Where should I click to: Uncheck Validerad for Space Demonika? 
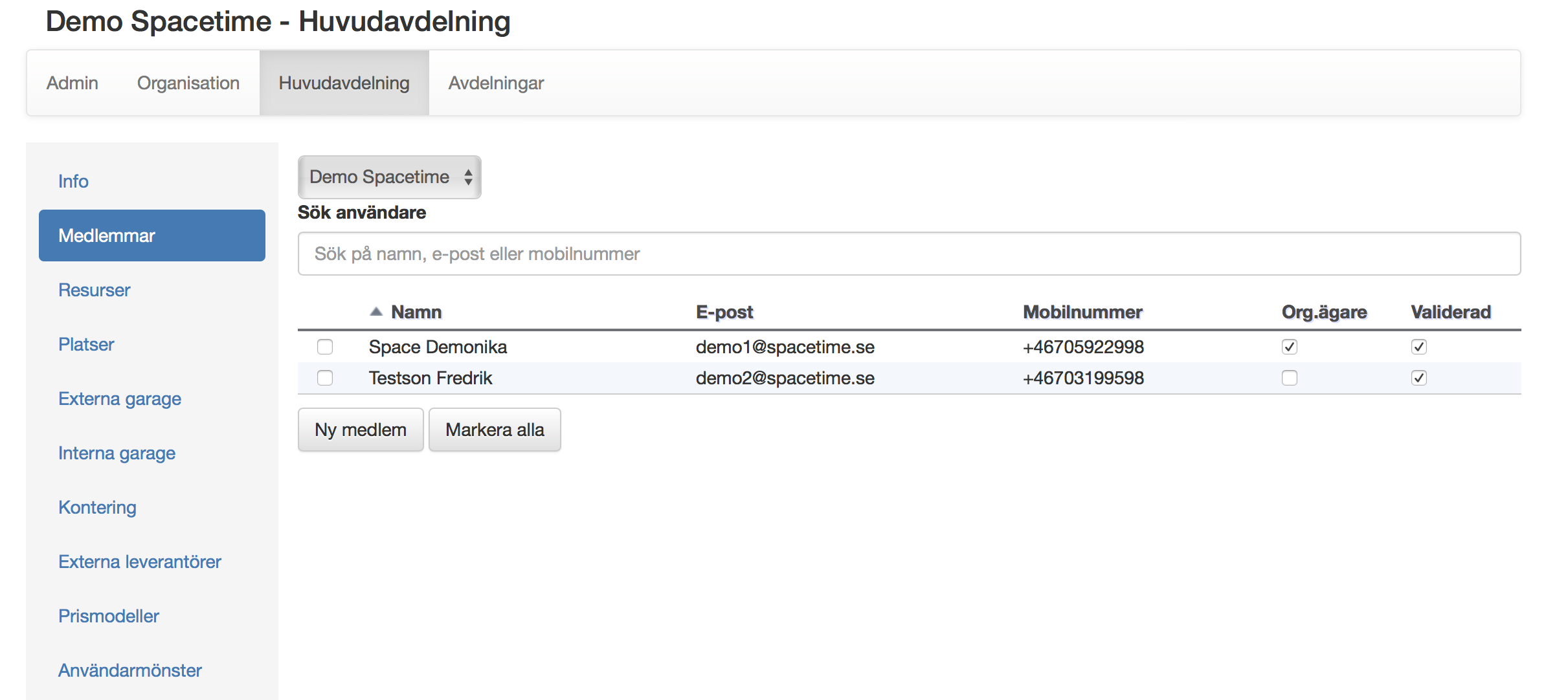click(1418, 347)
